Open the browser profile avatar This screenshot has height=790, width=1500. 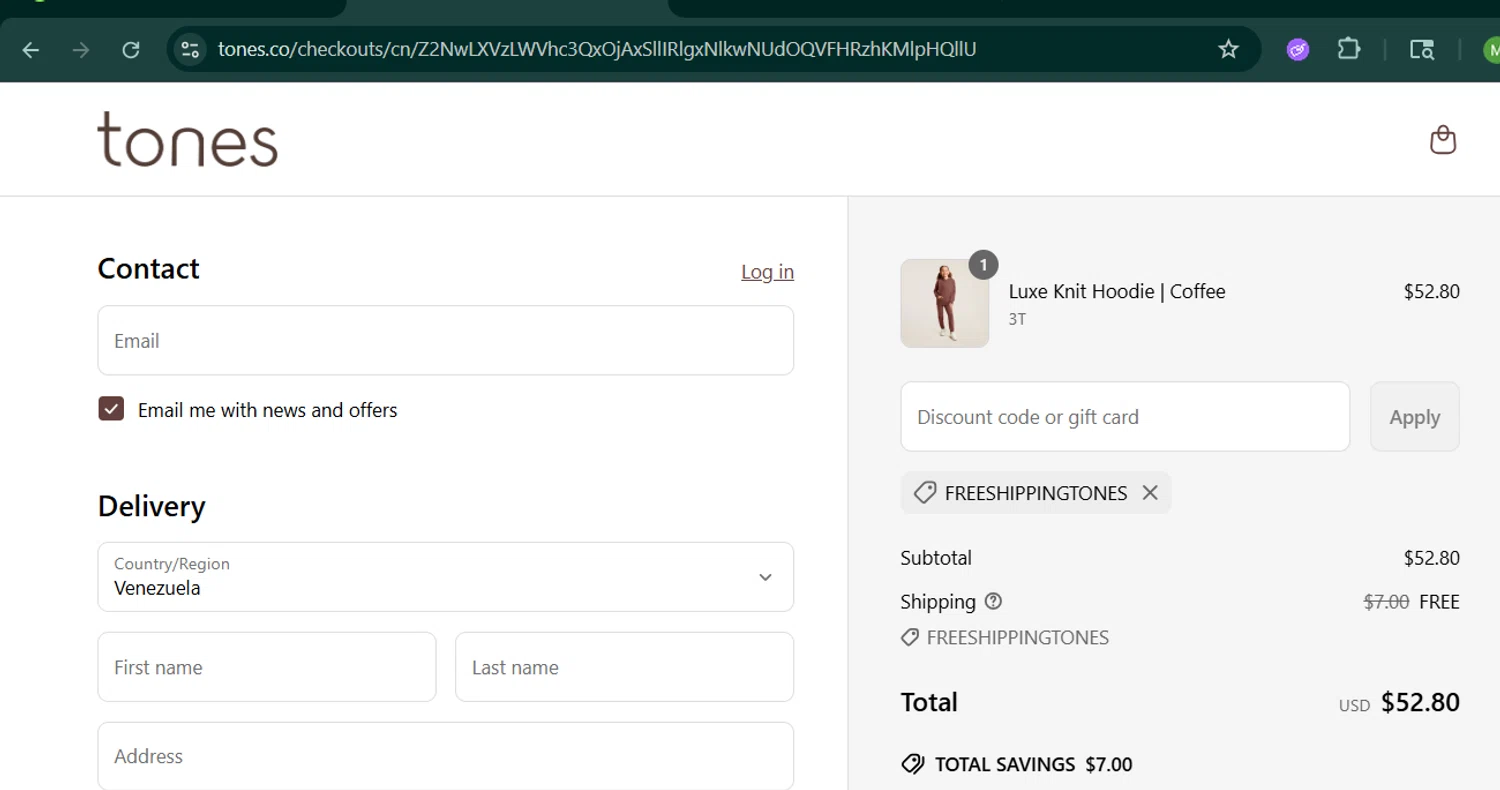[x=1492, y=49]
